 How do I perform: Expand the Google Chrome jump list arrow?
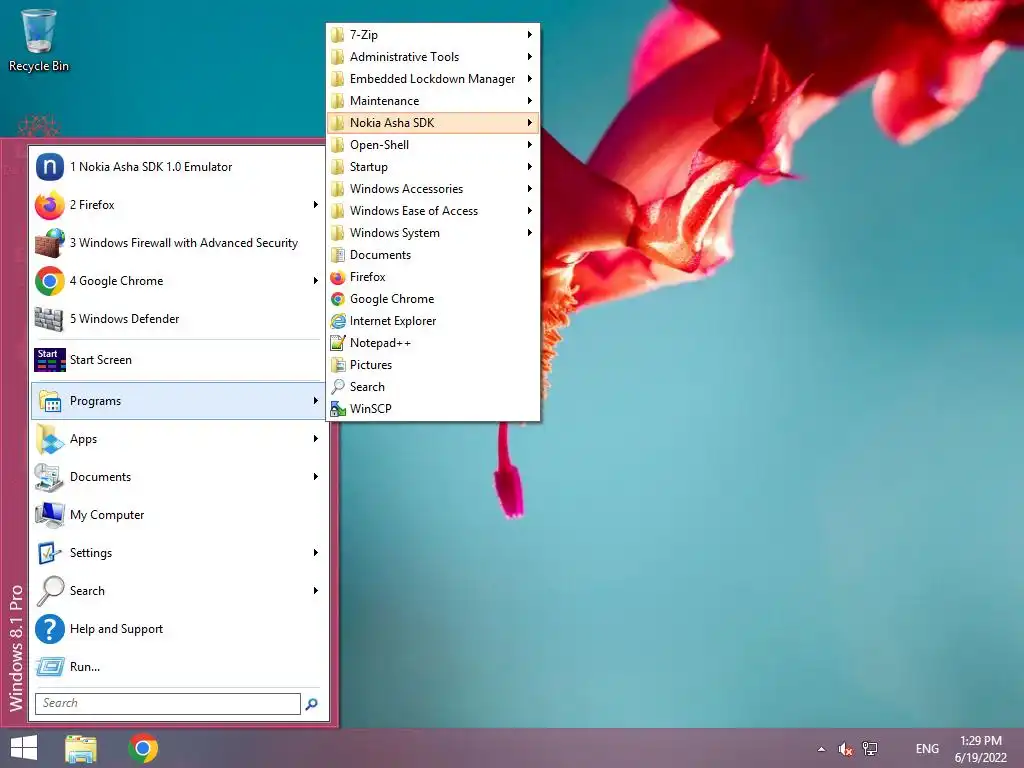(315, 281)
